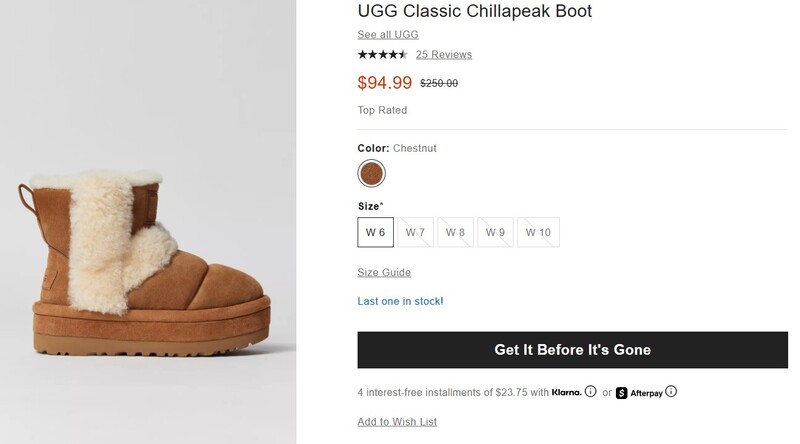Select size W 10
This screenshot has height=444, width=800.
click(x=538, y=232)
